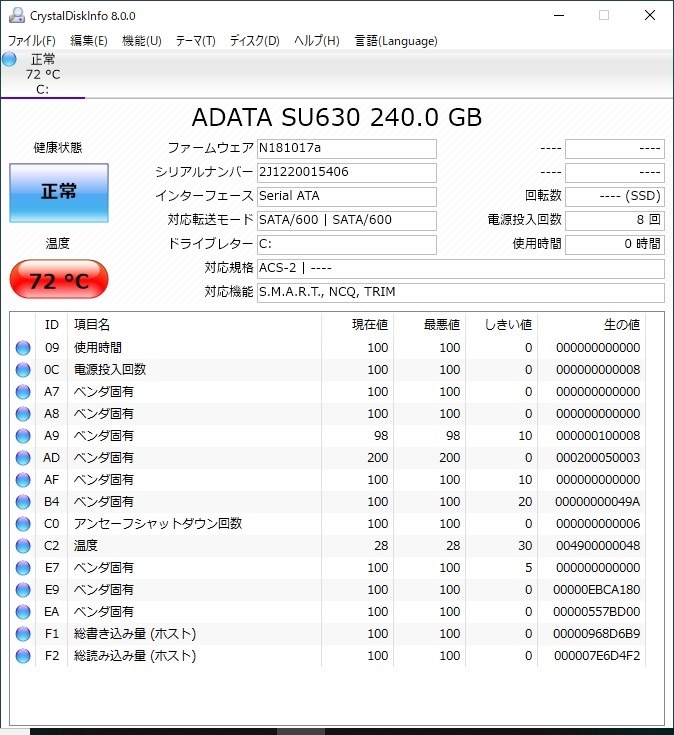Click status orb for row C0 アンセーフシャットダウン回数

(23, 524)
